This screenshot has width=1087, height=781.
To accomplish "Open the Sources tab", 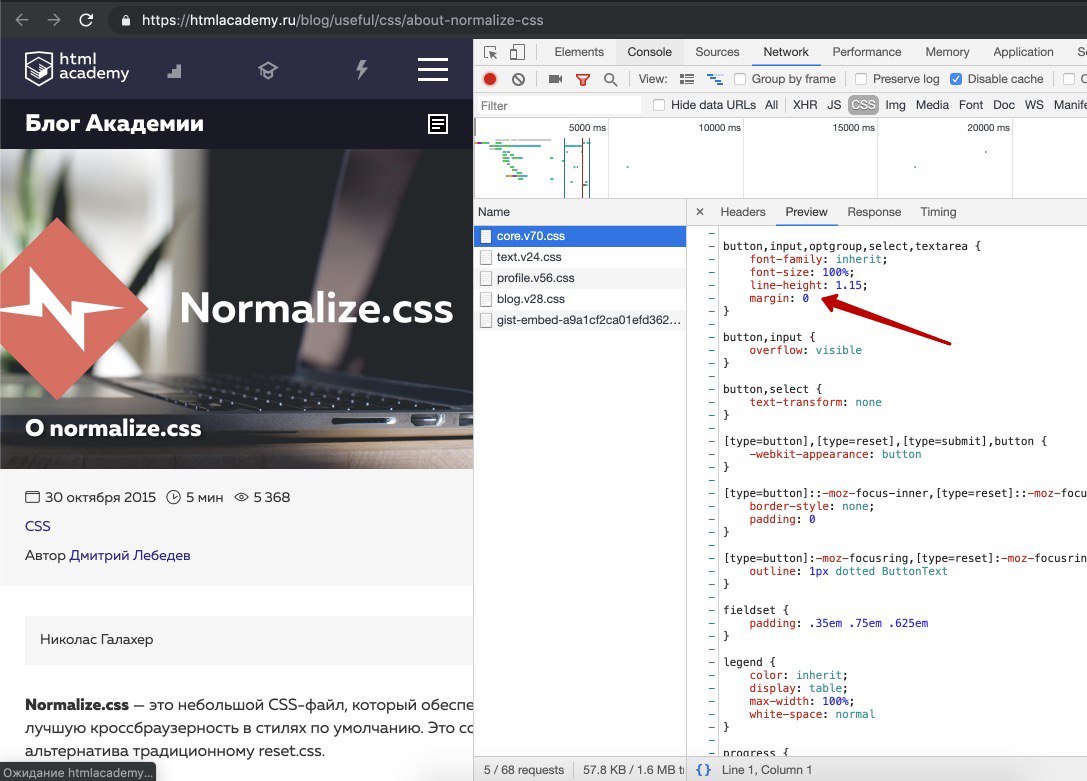I will tap(718, 52).
